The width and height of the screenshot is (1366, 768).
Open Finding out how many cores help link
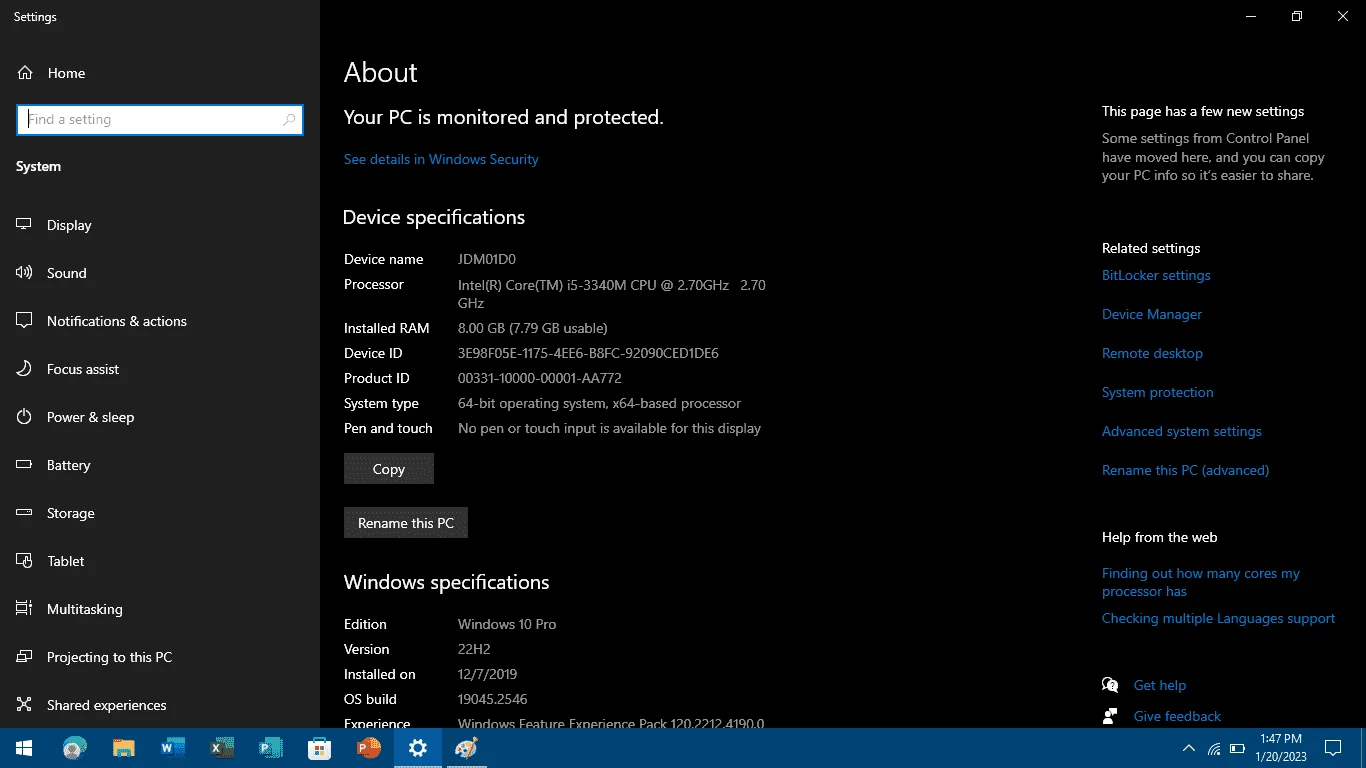click(x=1201, y=582)
